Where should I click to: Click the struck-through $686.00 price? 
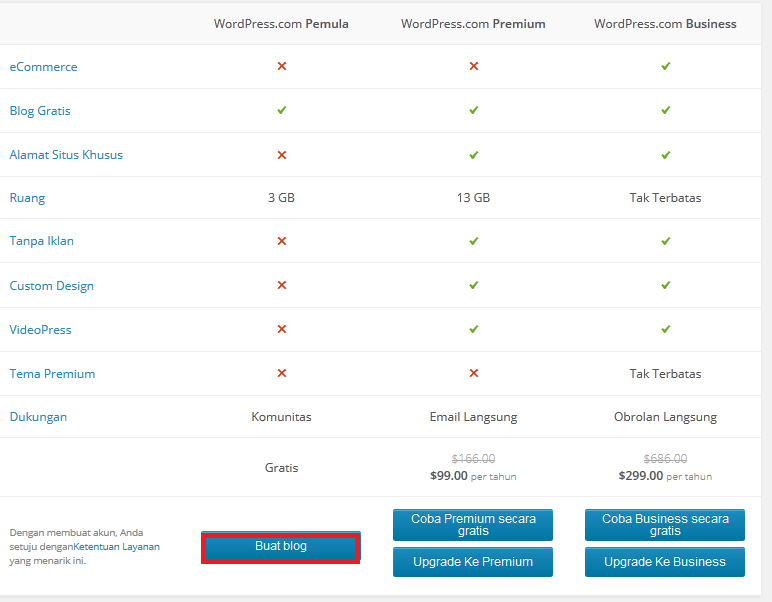pyautogui.click(x=665, y=459)
